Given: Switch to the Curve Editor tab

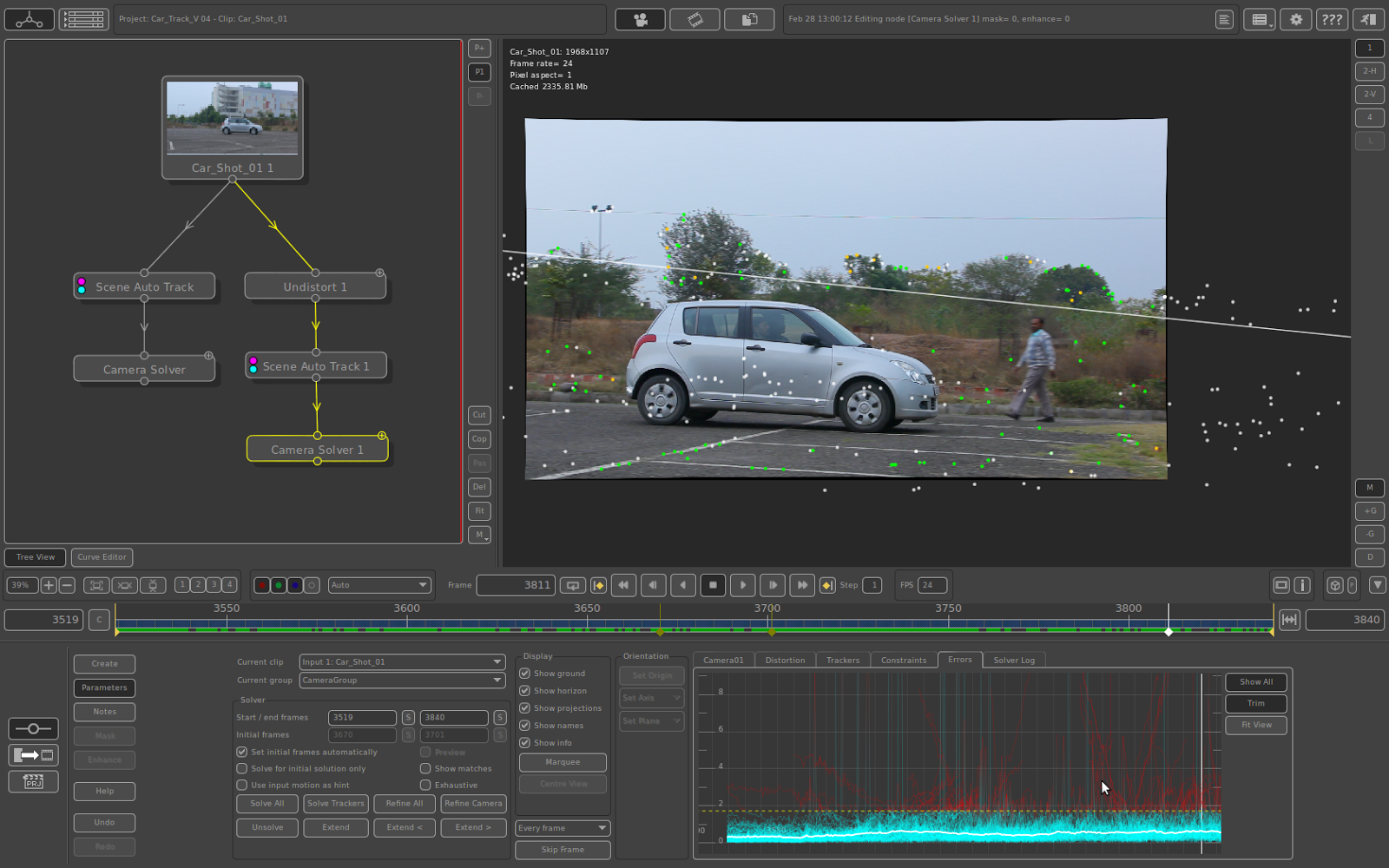Looking at the screenshot, I should click(x=102, y=556).
